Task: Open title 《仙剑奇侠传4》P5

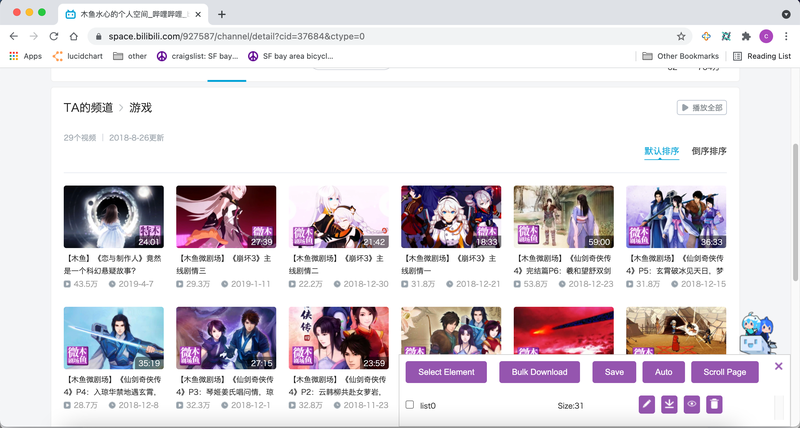Action: click(x=675, y=264)
